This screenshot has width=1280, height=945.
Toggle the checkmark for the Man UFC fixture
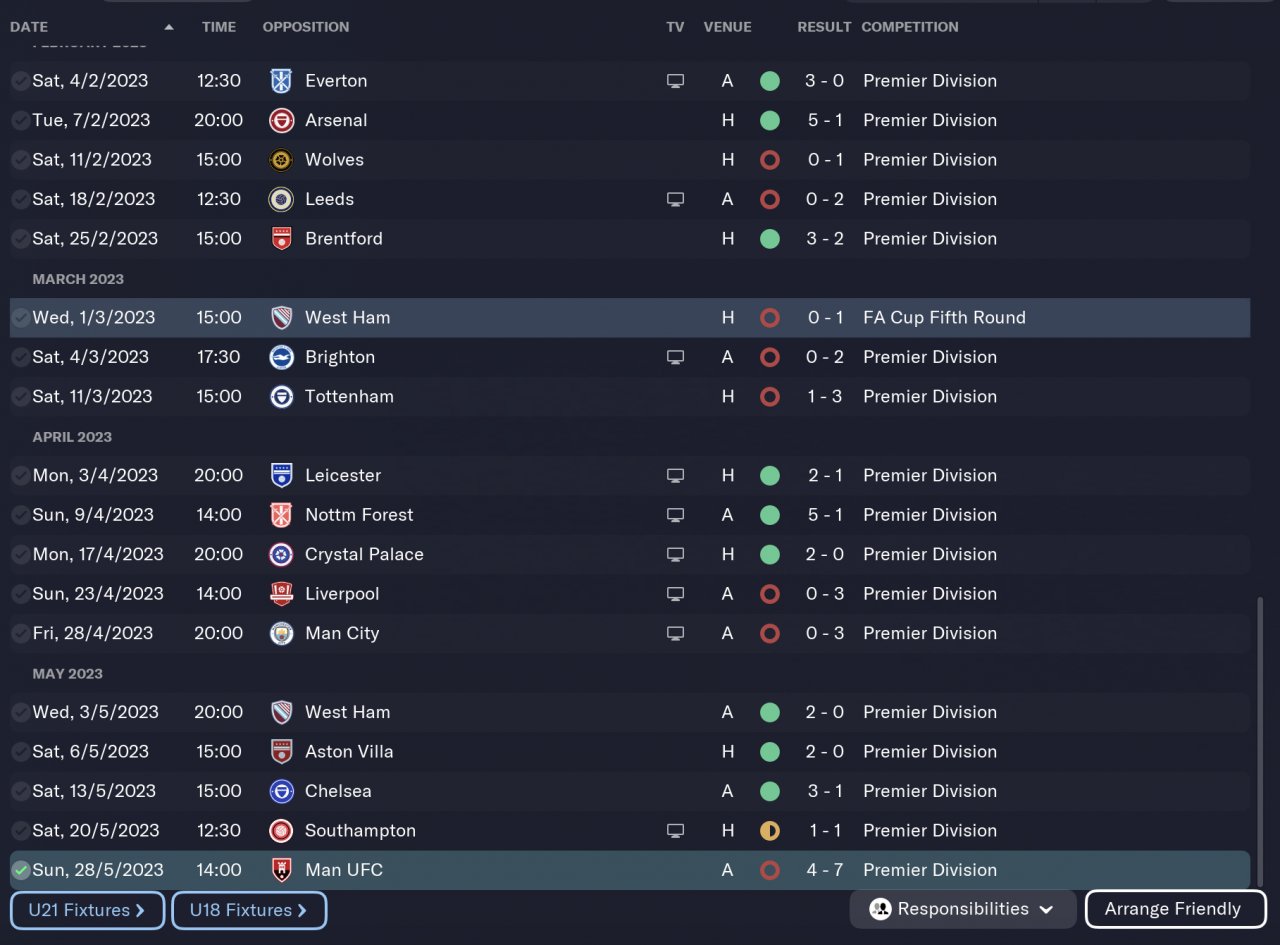(20, 870)
